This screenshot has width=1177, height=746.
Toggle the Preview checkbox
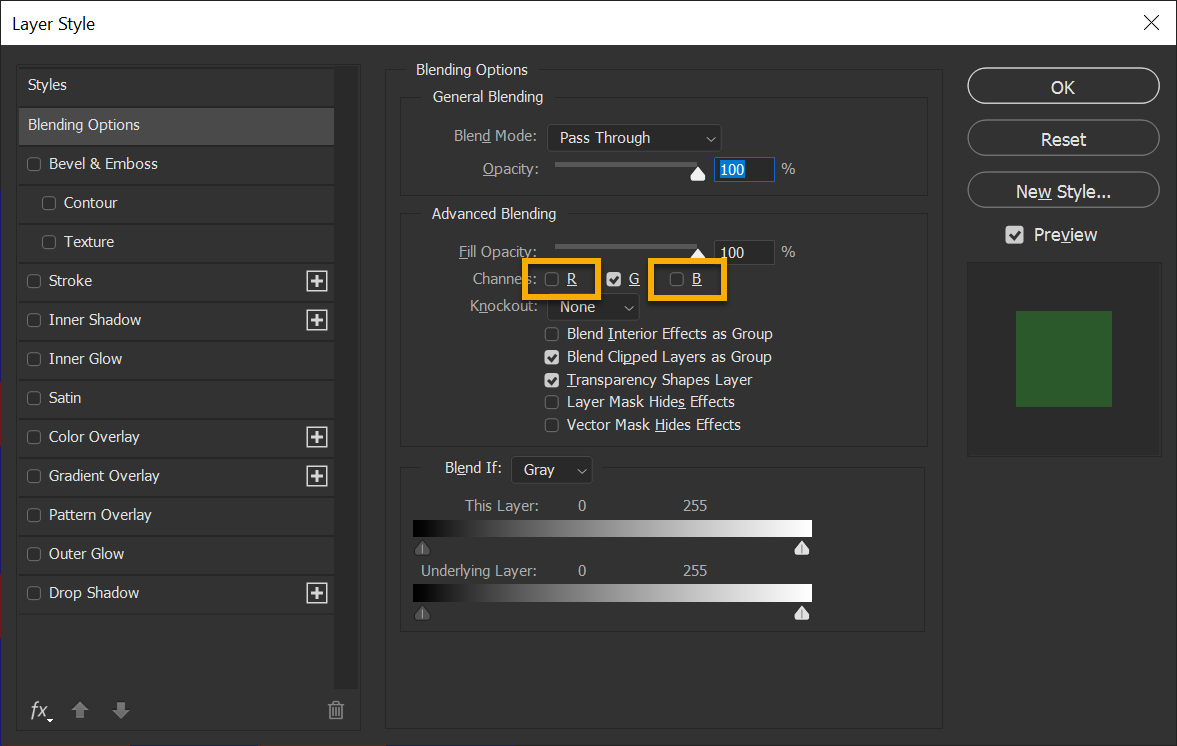click(1015, 235)
